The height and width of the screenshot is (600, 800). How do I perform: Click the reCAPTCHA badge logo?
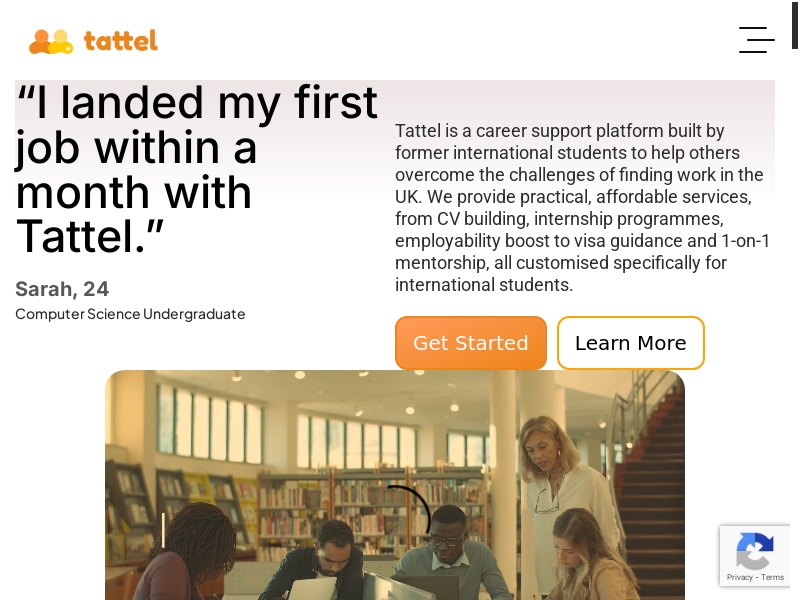pos(754,550)
